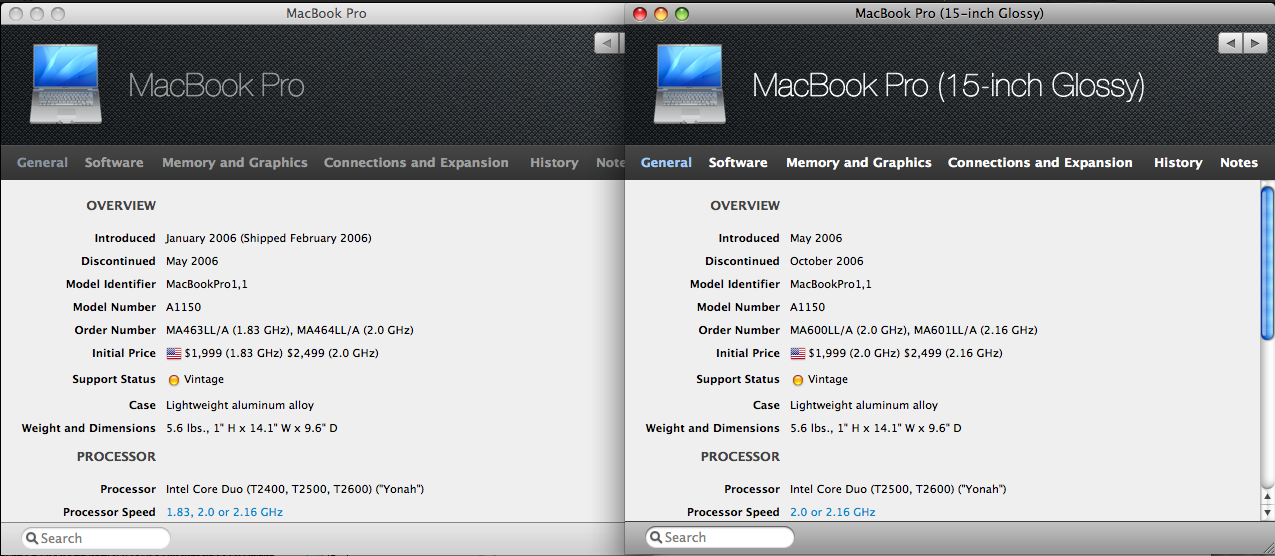Click 'Lightweight aluminum alloy' in 15-inch Glossy window
The height and width of the screenshot is (556, 1275).
pyautogui.click(x=864, y=405)
